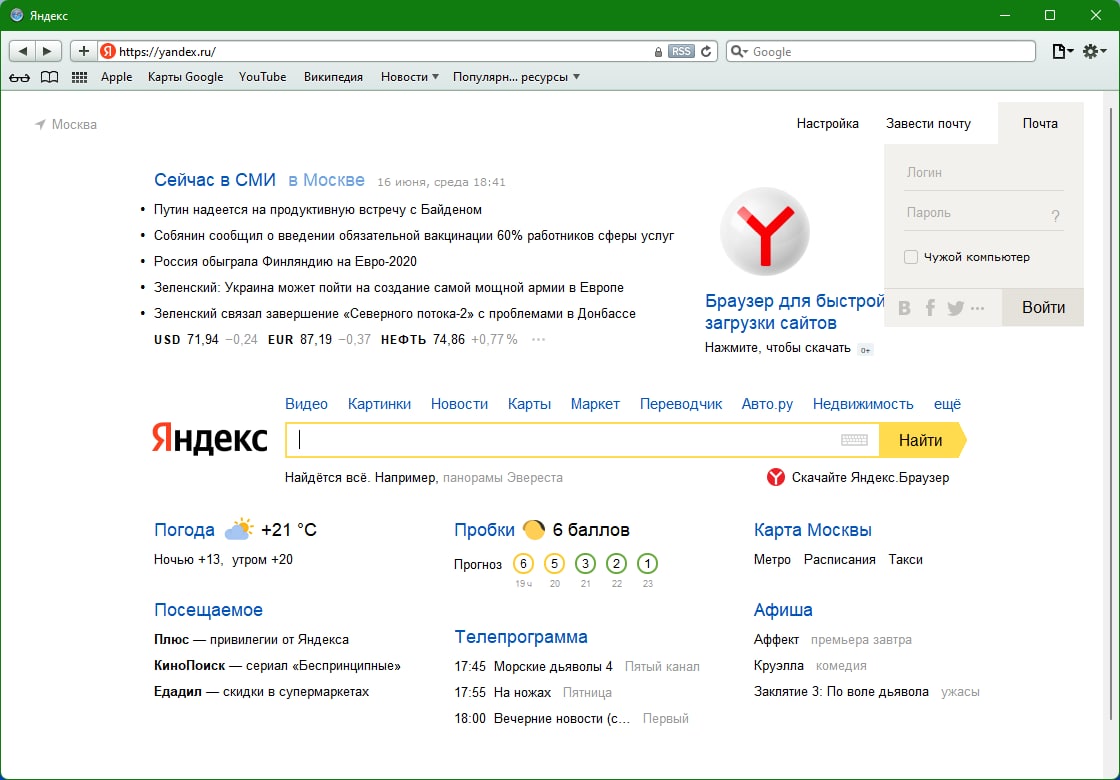
Task: Open the Википедия bookmark
Action: [333, 77]
